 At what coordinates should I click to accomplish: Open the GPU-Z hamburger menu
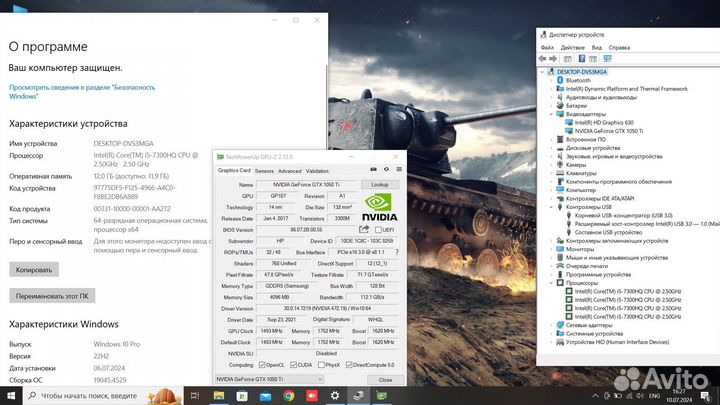(399, 169)
